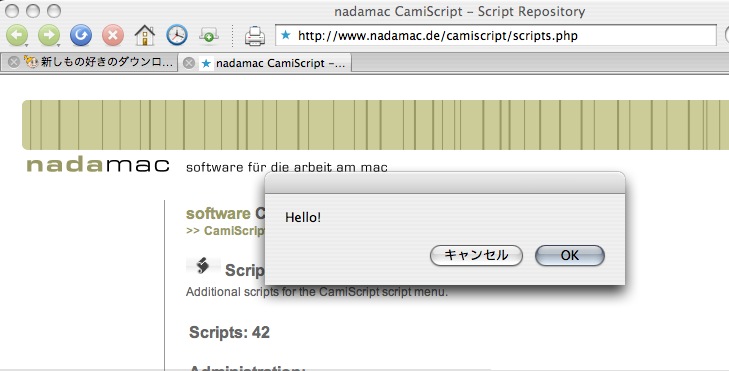Click the 'software' heading text
Image resolution: width=729 pixels, height=371 pixels.
point(218,213)
